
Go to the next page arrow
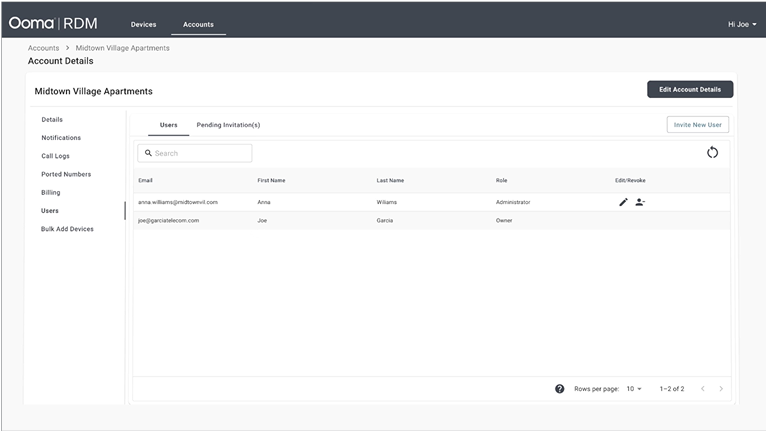point(721,388)
